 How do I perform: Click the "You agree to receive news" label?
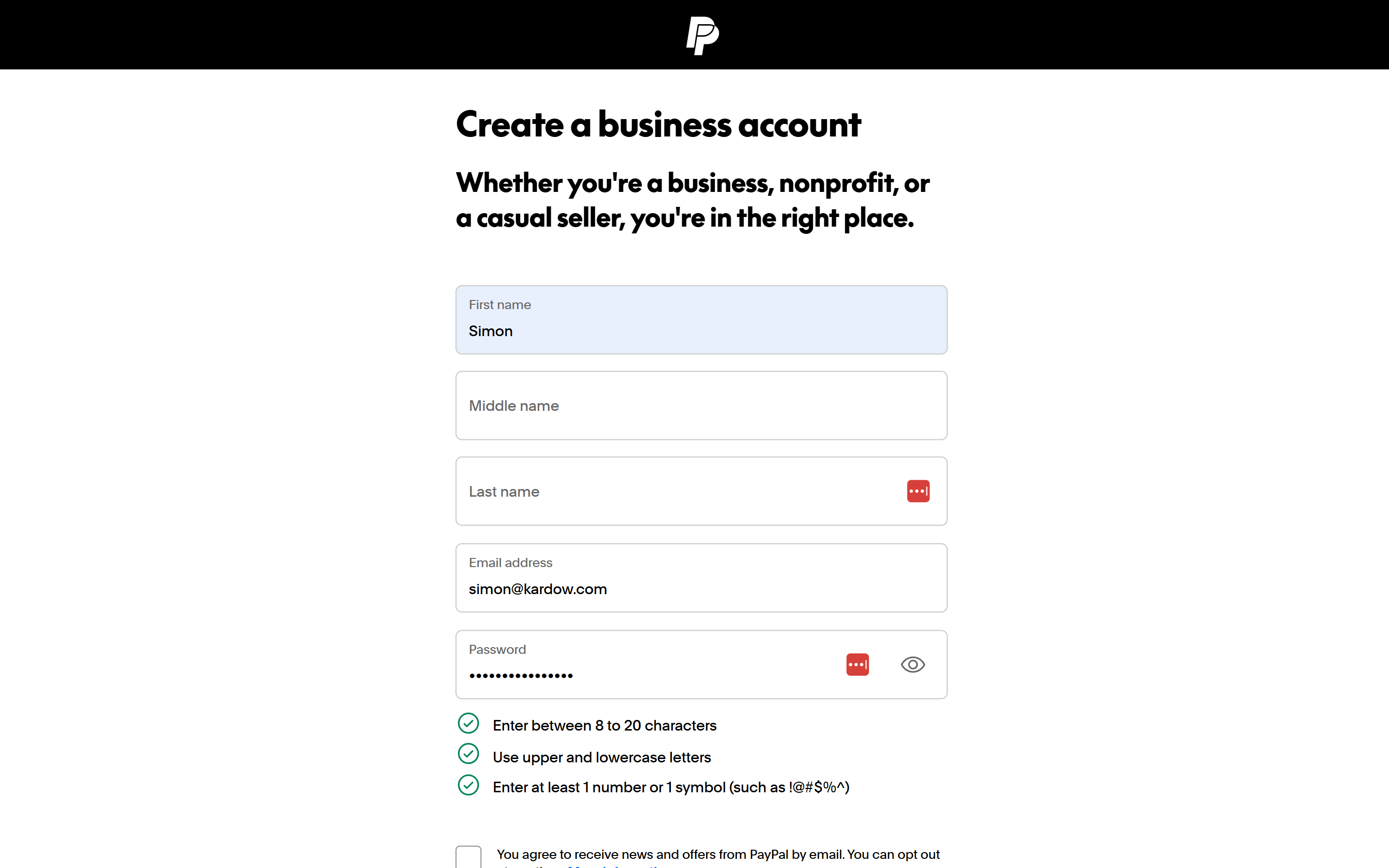tap(718, 855)
